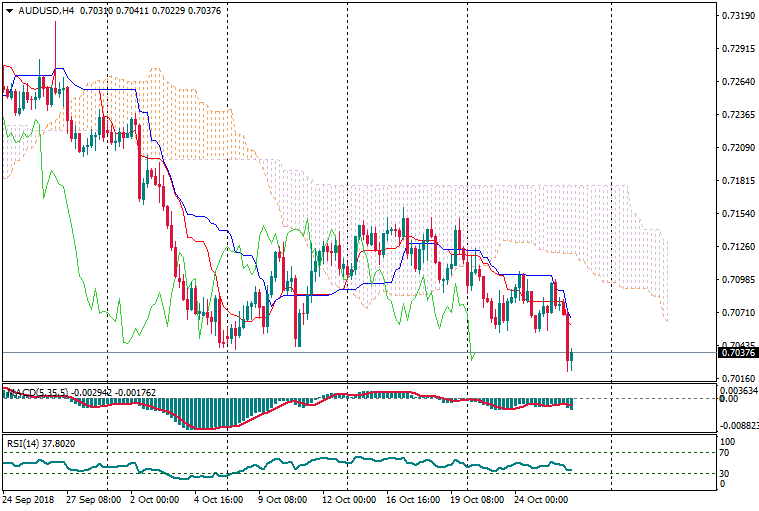
Task: Click the RSI 70 level scale label
Action: pos(727,453)
